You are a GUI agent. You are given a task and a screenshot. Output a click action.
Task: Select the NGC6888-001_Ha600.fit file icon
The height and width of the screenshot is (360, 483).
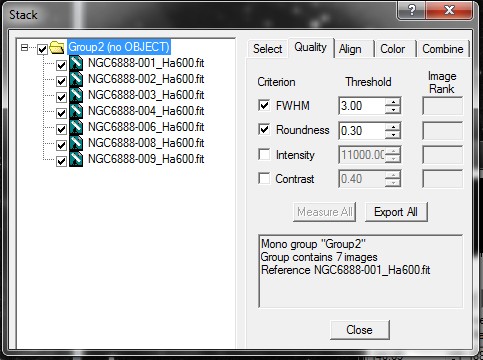(76, 63)
